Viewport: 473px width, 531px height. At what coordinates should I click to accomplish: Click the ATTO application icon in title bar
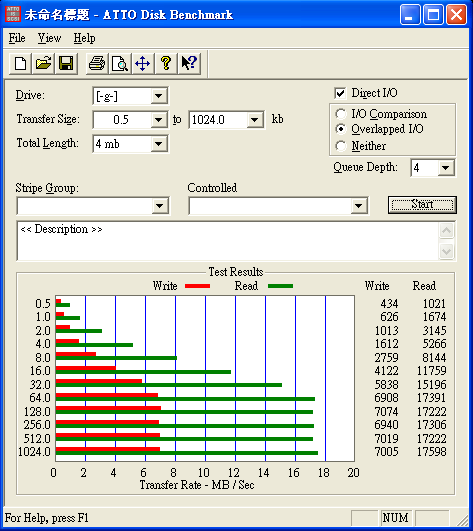pyautogui.click(x=13, y=14)
